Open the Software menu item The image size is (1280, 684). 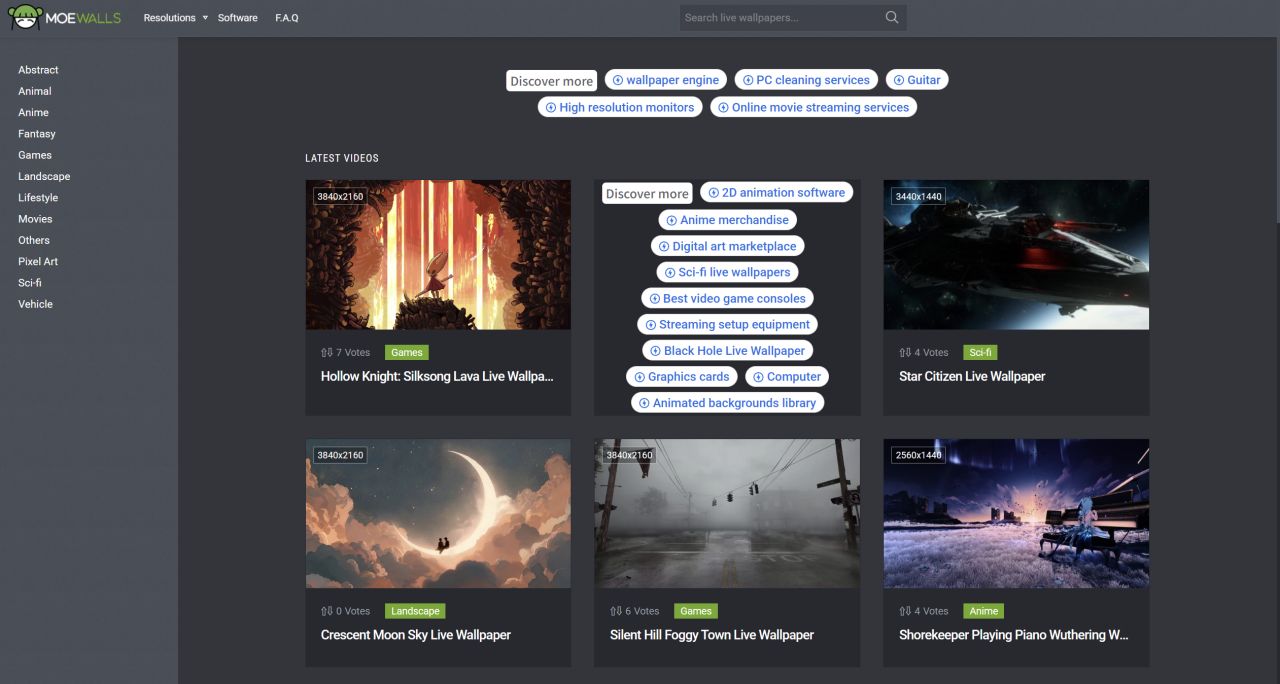coord(237,18)
